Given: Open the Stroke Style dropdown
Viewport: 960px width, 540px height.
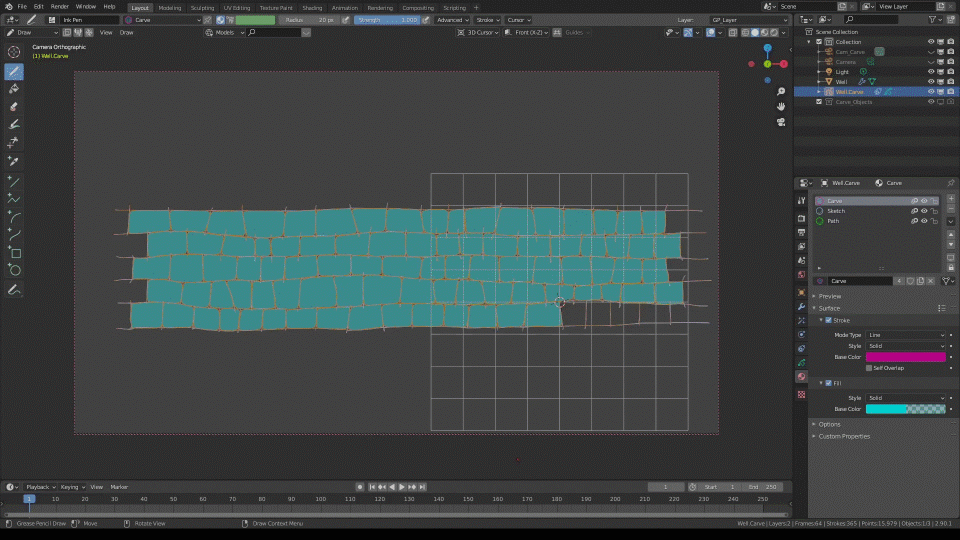Looking at the screenshot, I should click(906, 346).
